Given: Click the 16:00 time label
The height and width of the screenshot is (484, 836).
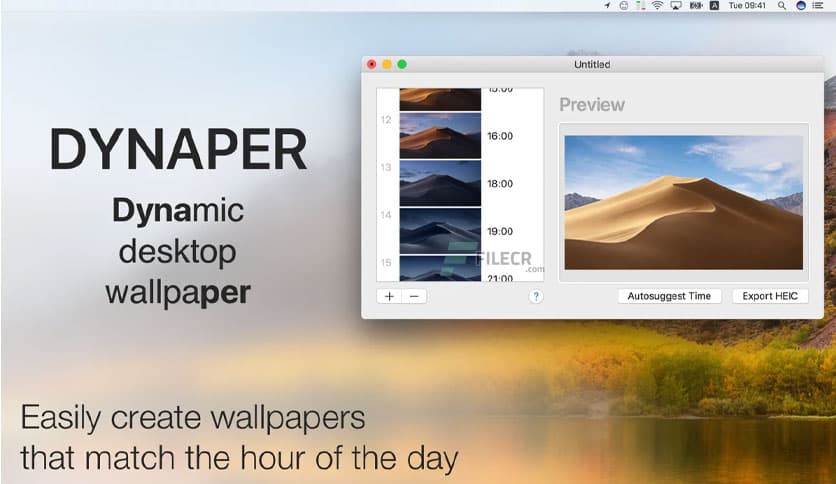Looking at the screenshot, I should pos(500,136).
